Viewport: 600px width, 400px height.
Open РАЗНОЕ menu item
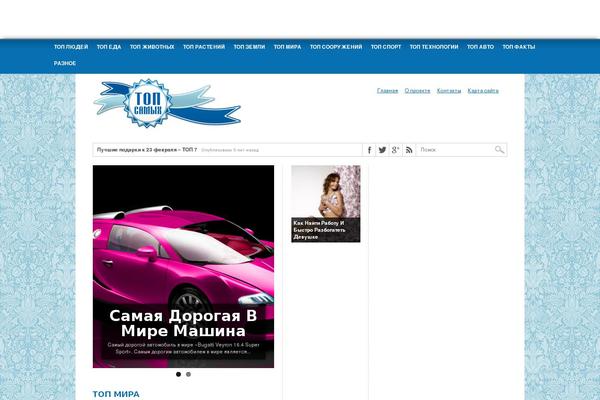65,63
